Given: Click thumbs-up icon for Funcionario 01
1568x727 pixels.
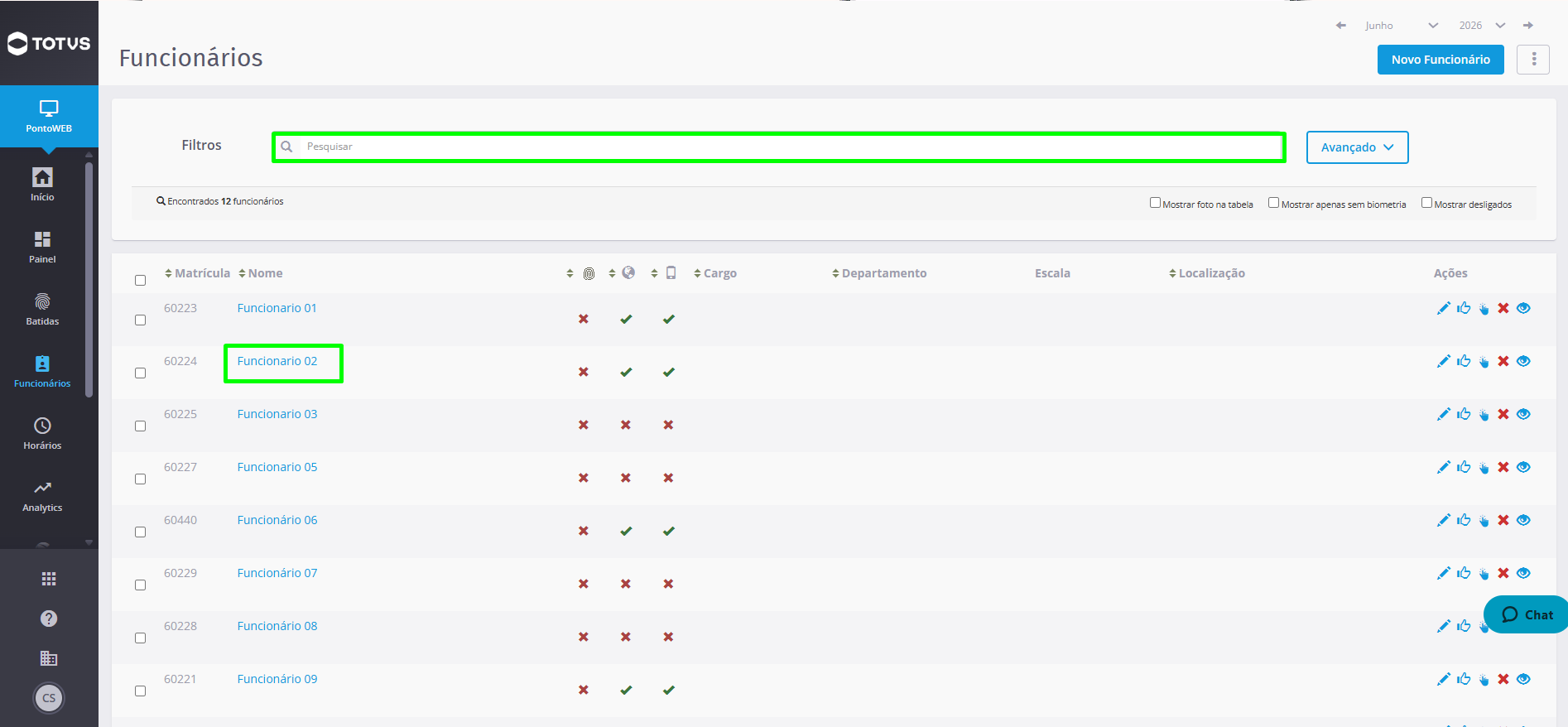Looking at the screenshot, I should point(1464,308).
